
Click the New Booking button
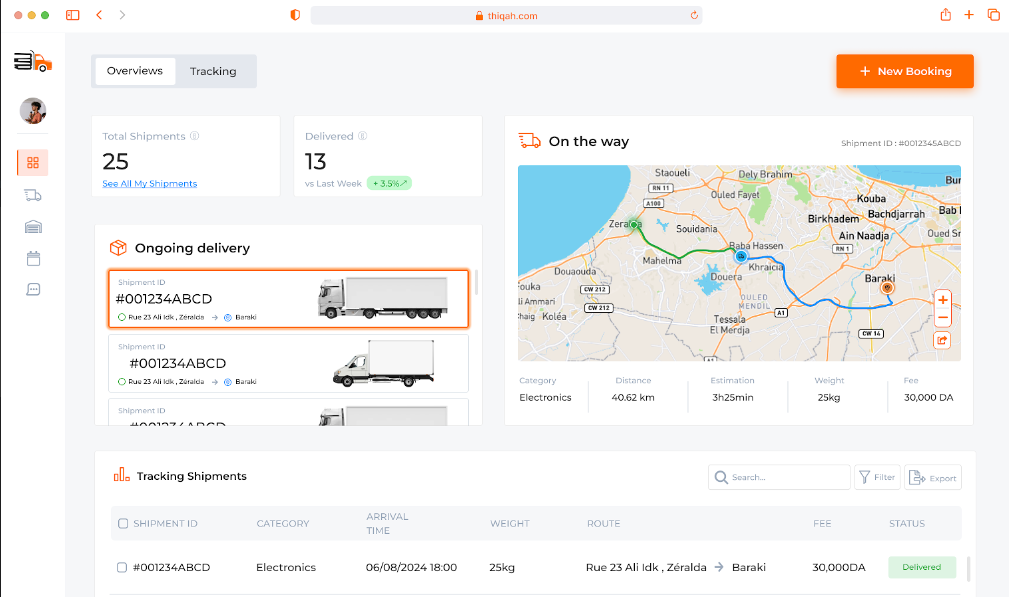click(x=904, y=71)
